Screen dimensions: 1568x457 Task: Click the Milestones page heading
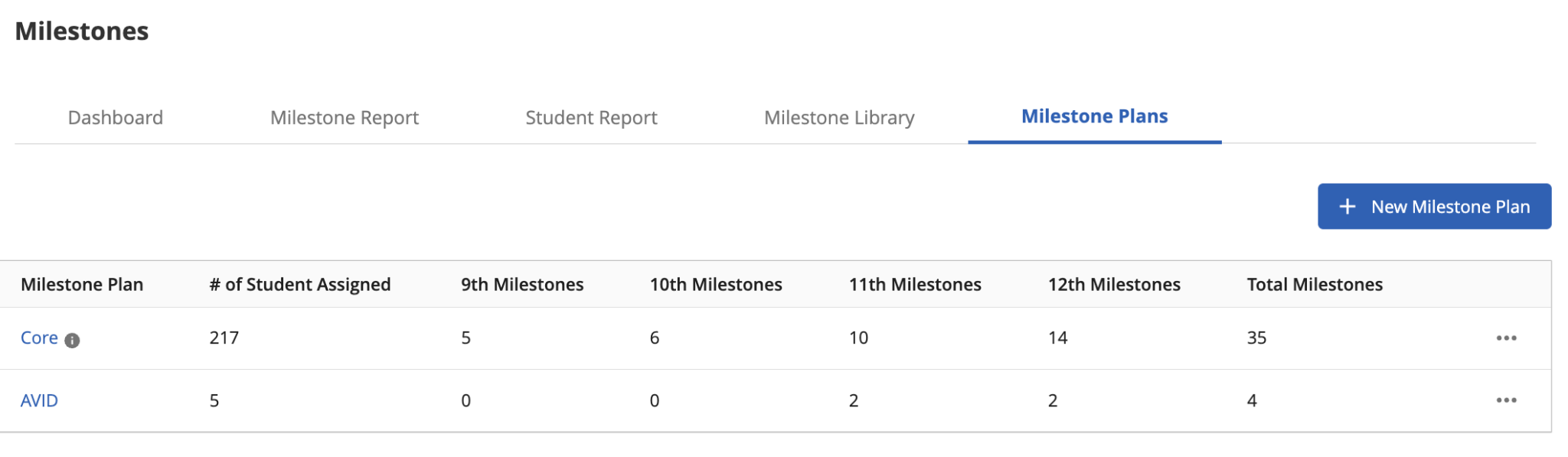point(82,31)
